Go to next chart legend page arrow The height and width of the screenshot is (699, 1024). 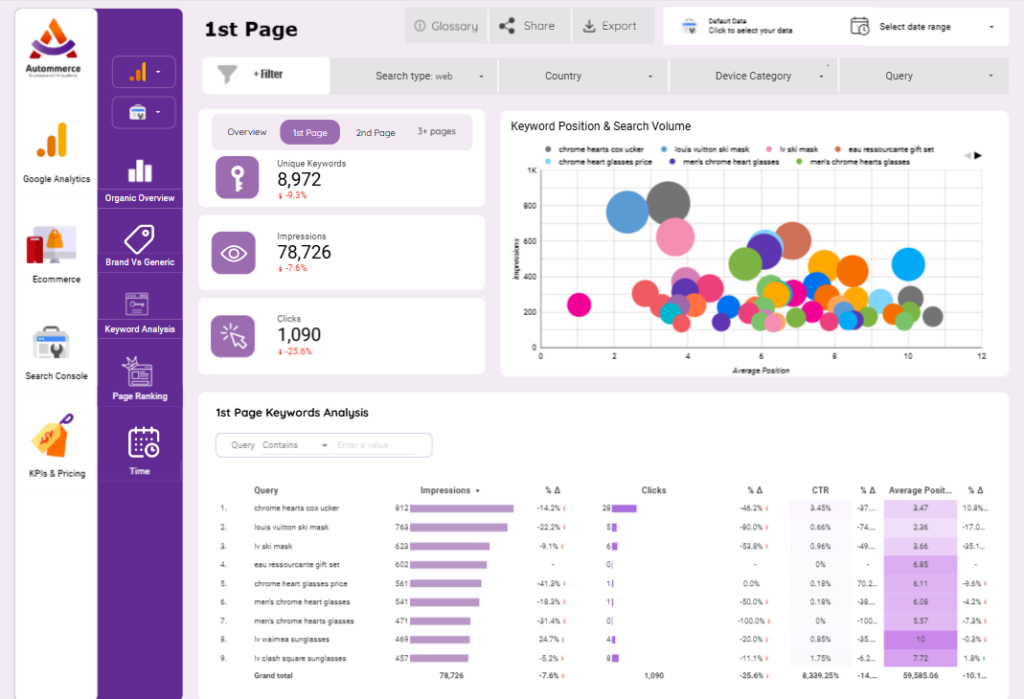tap(978, 155)
